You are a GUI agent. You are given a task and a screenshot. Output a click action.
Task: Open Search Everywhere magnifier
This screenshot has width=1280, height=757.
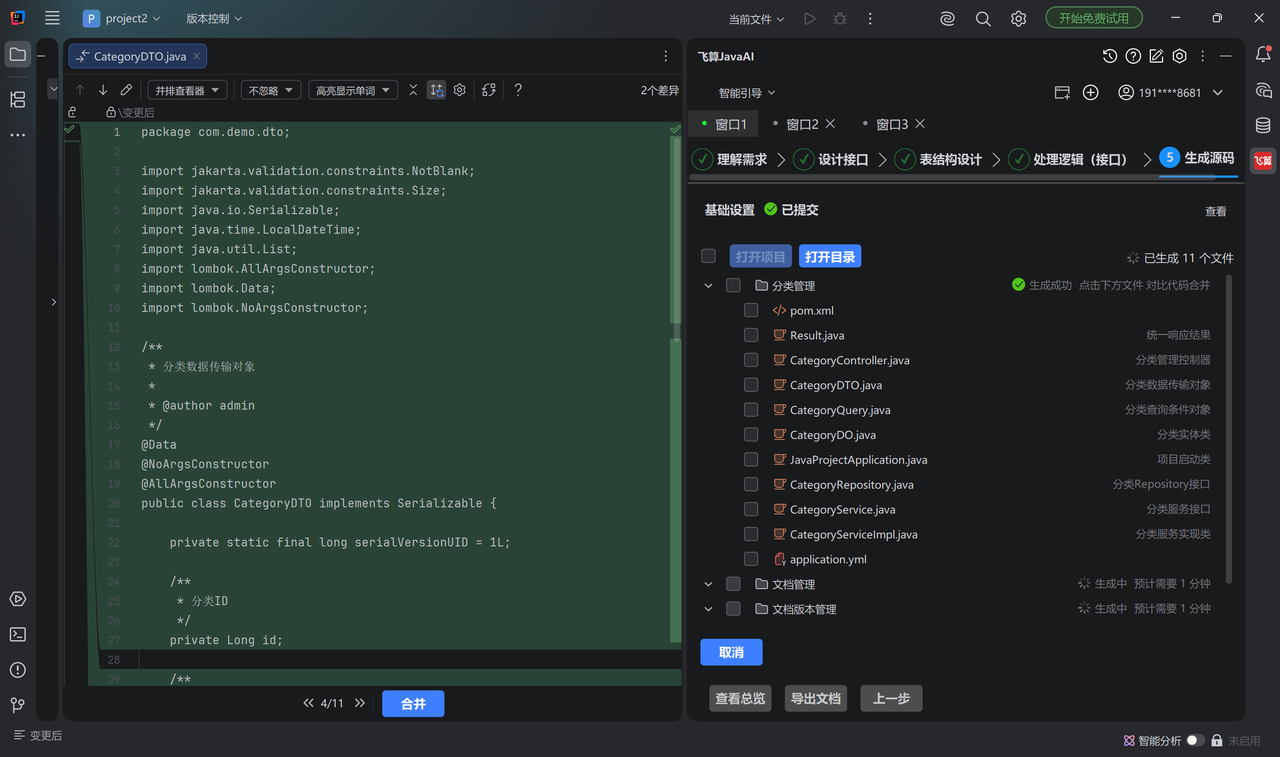pos(983,18)
